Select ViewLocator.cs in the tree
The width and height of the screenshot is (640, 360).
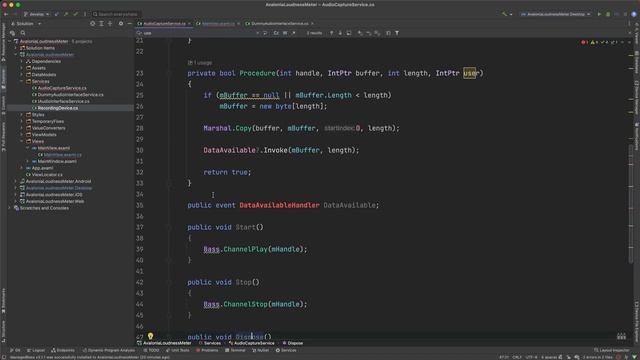click(x=47, y=175)
